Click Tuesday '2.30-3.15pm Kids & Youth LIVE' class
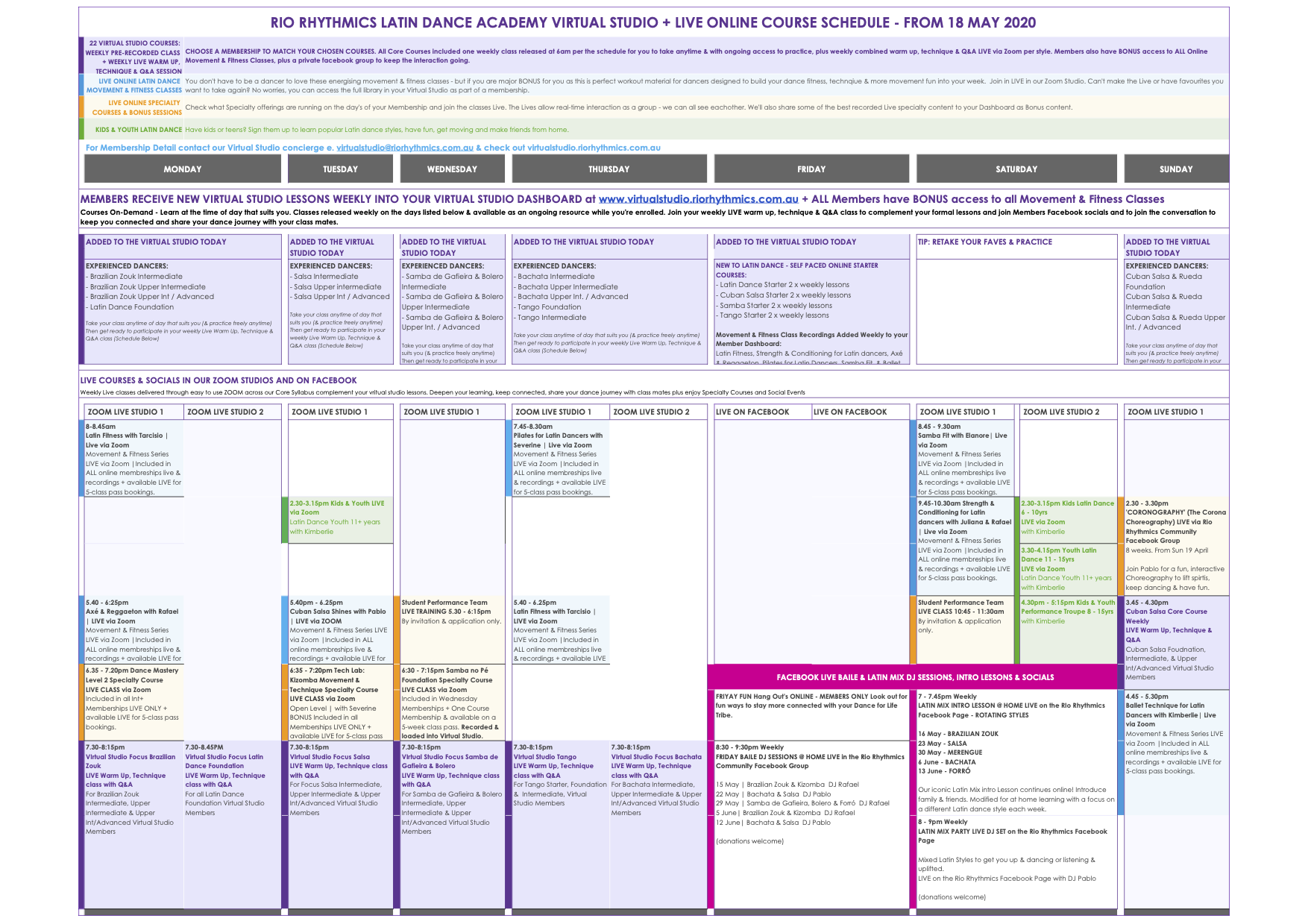 [x=341, y=521]
